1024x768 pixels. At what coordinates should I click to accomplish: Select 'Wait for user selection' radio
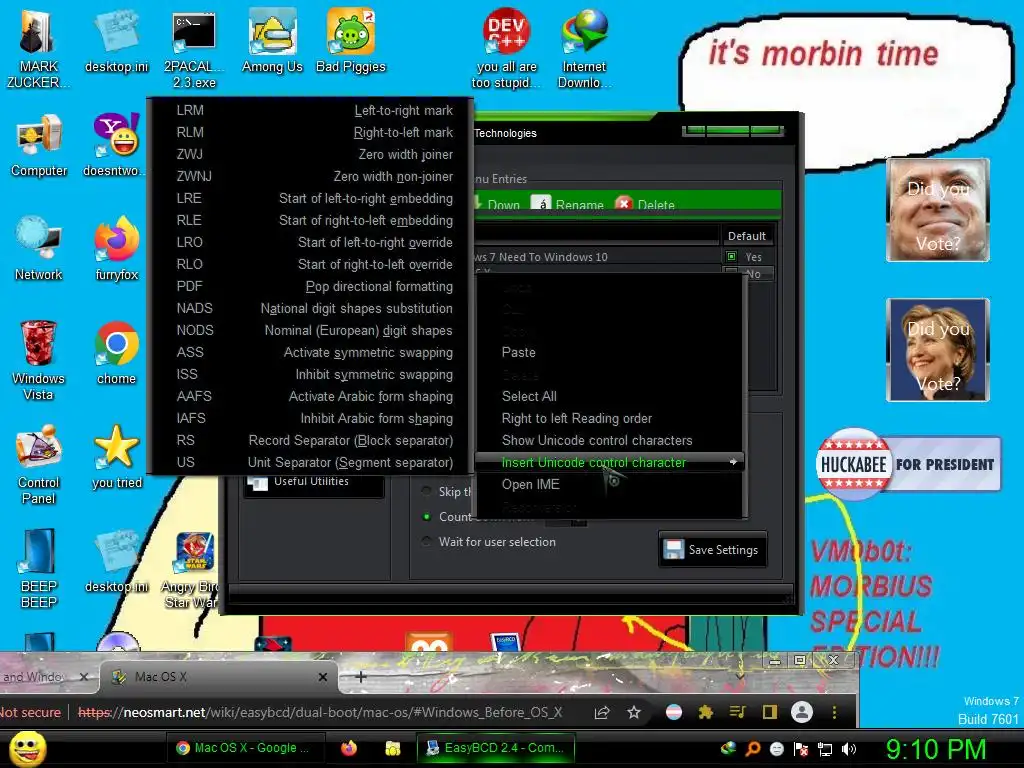pos(426,541)
